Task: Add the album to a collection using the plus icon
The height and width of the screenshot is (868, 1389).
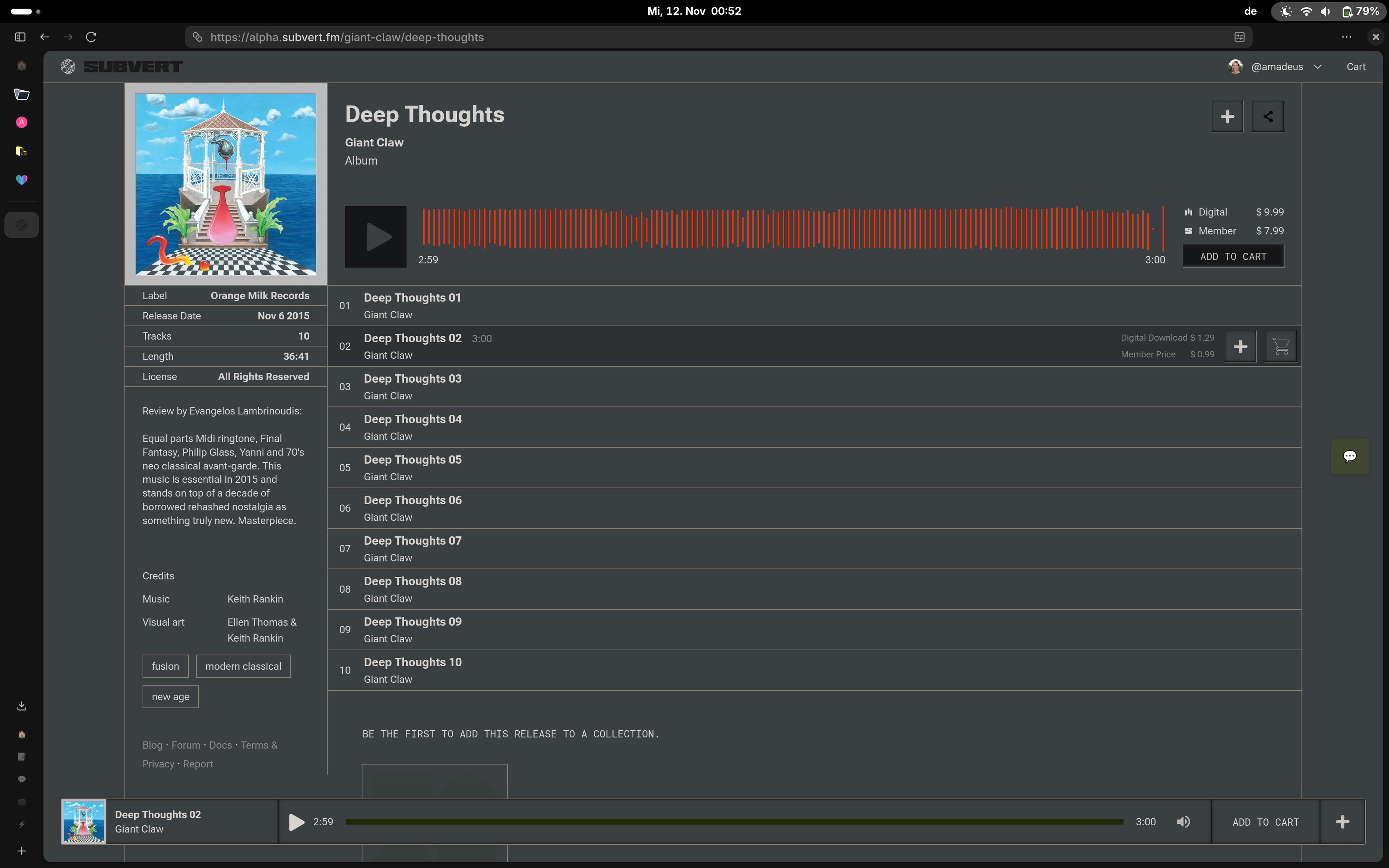Action: click(1227, 117)
